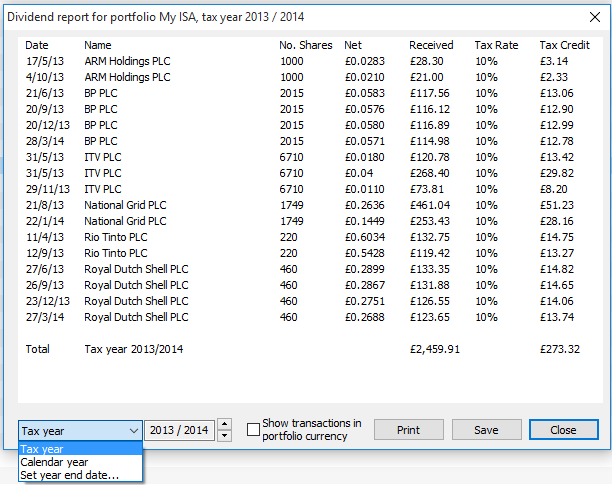Close the dividend report dialog
The width and height of the screenshot is (612, 485).
click(x=563, y=430)
